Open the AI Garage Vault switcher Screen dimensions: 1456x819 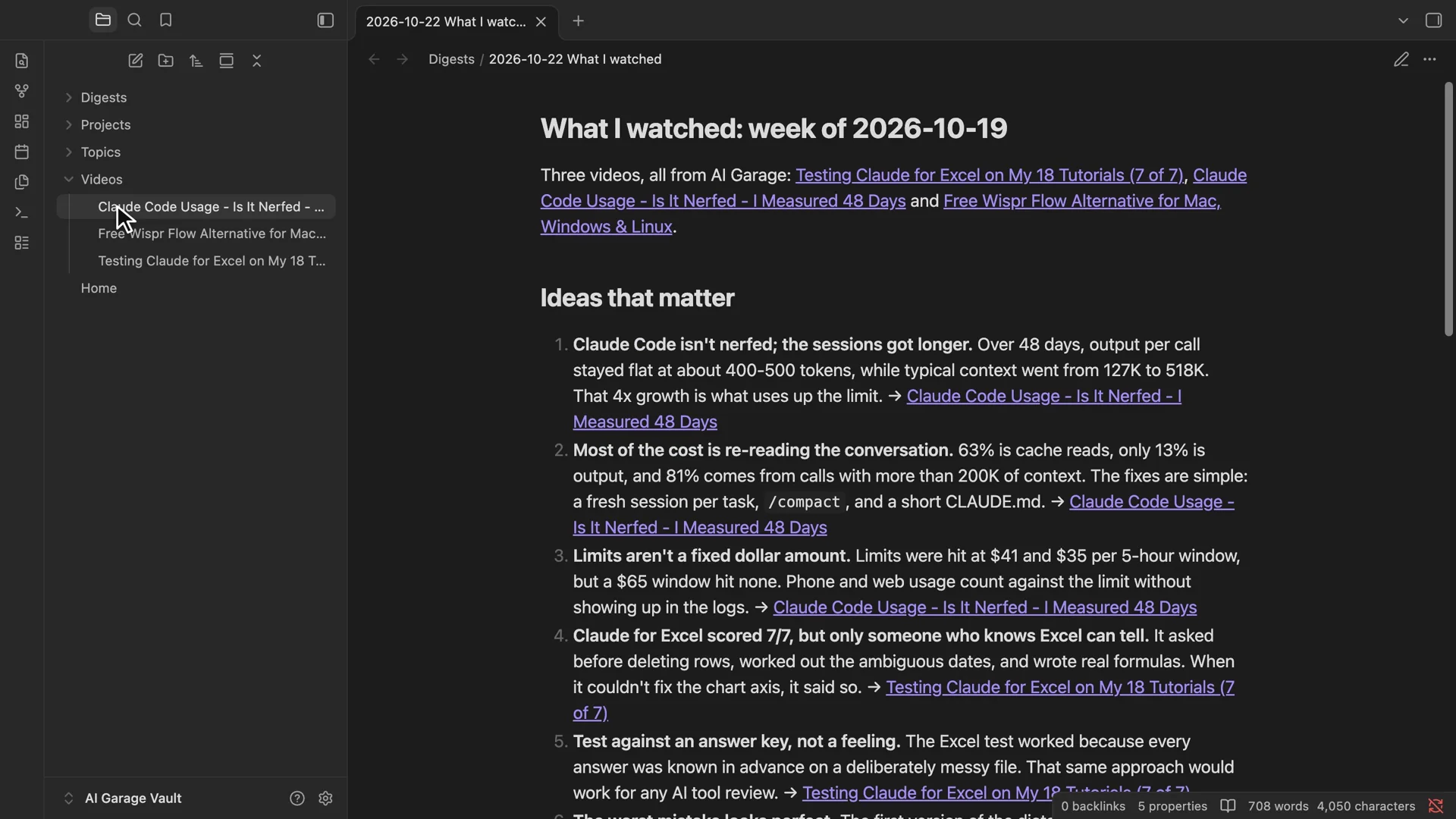pos(123,799)
